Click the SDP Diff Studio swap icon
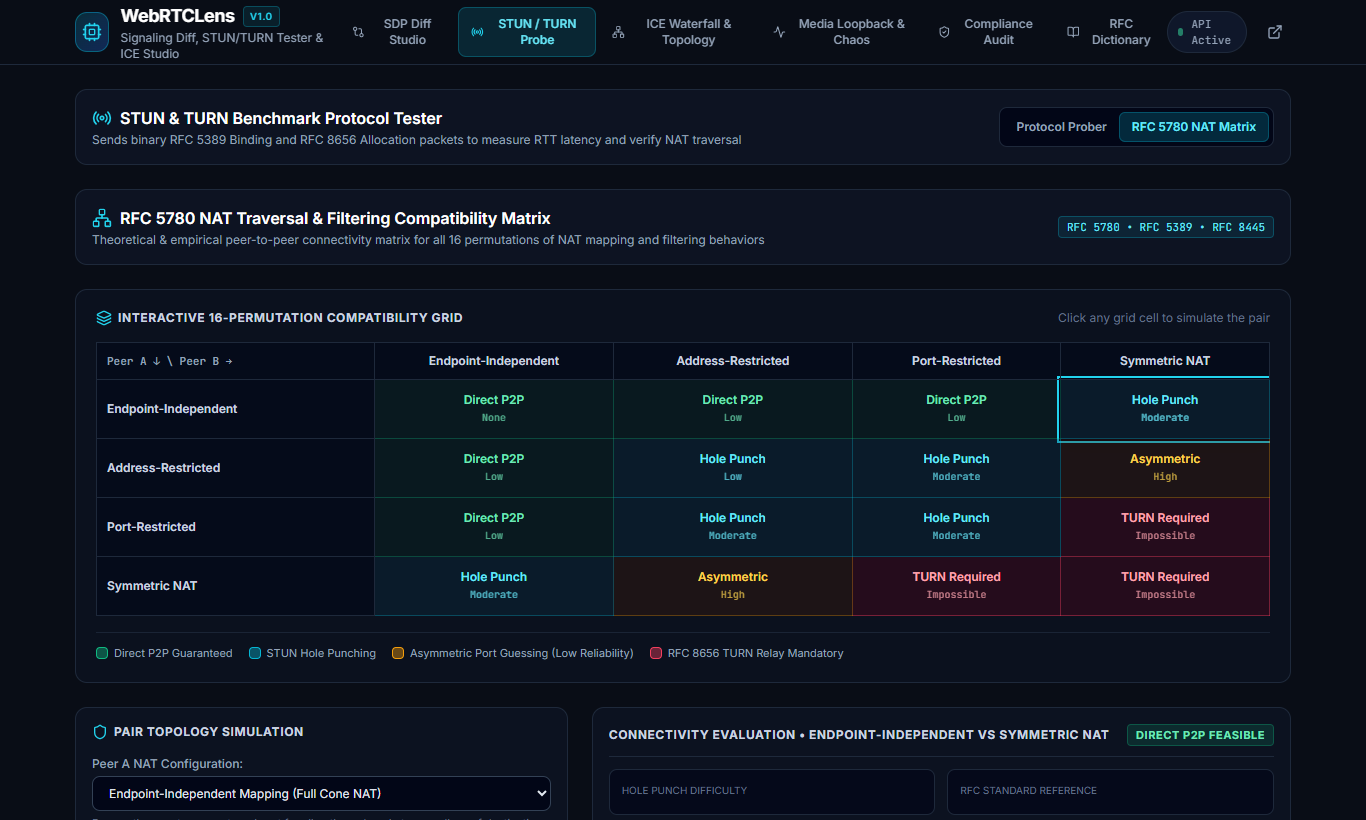1366x820 pixels. [358, 32]
